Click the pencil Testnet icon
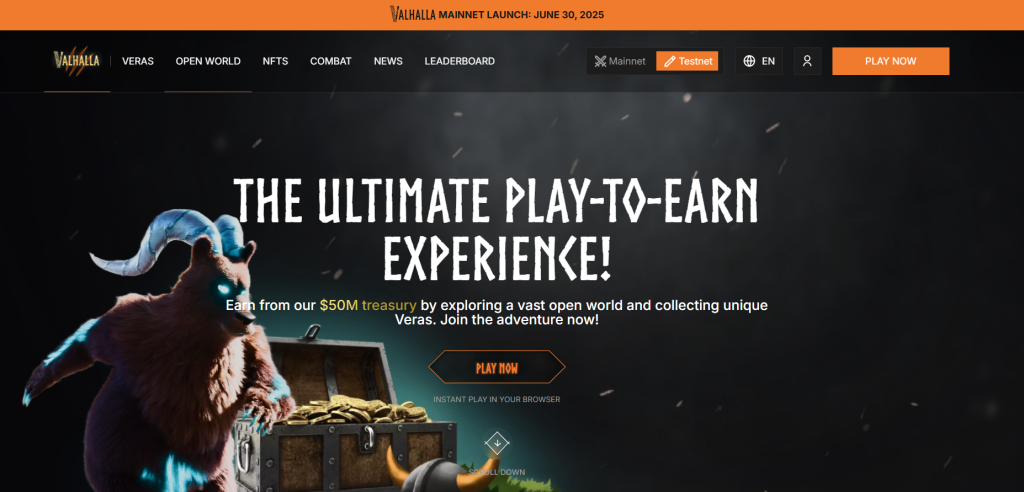The width and height of the screenshot is (1024, 492). coord(669,61)
